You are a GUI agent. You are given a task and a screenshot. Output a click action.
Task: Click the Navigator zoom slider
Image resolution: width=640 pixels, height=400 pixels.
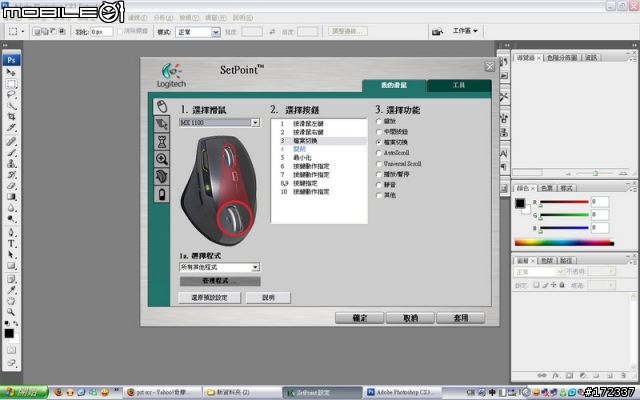point(595,173)
